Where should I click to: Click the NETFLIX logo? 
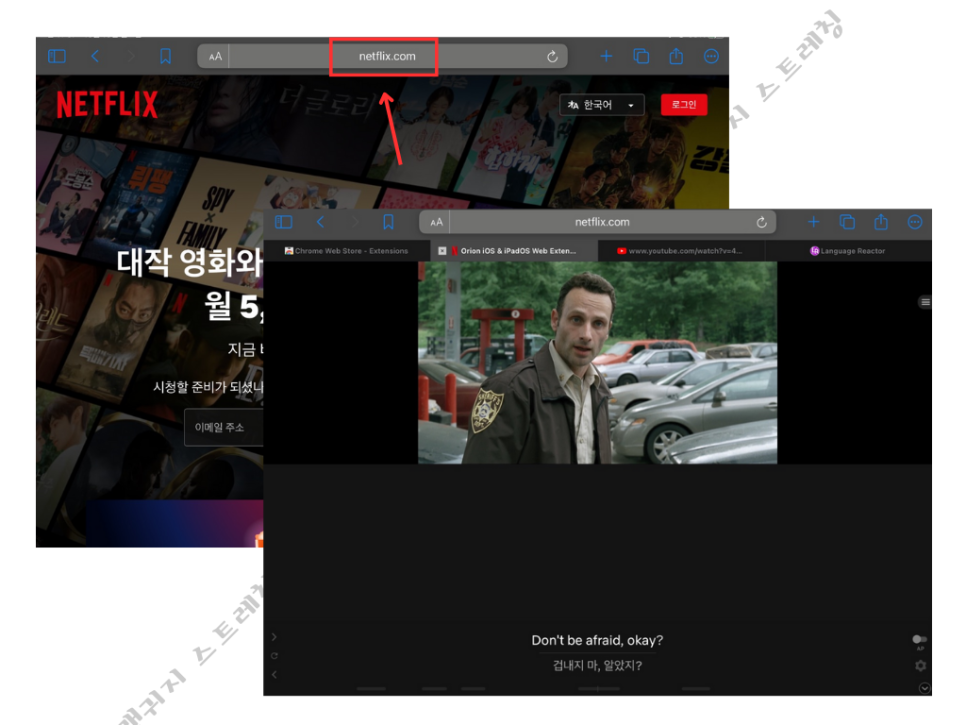[107, 105]
